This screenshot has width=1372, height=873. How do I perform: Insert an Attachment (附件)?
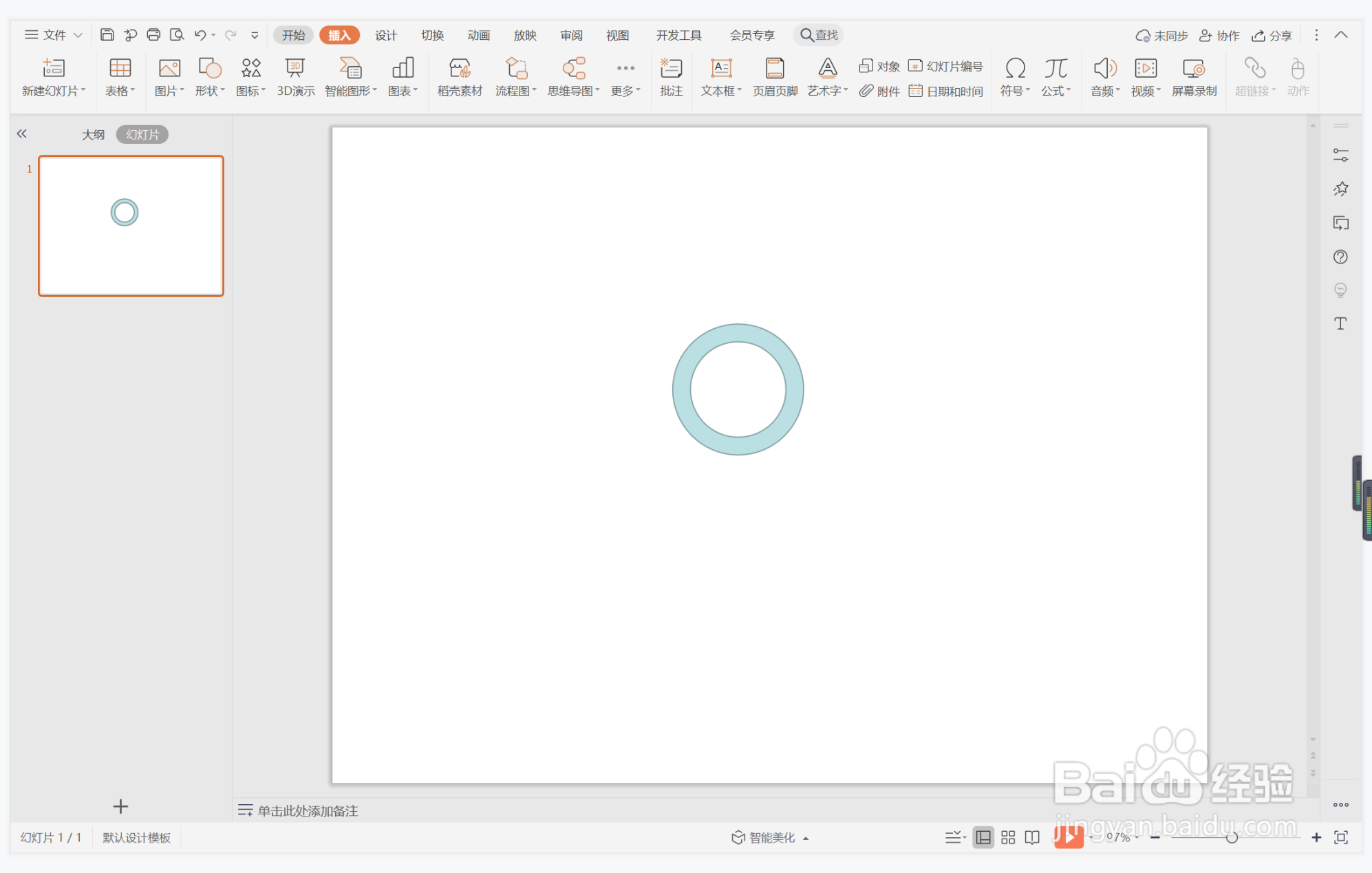[879, 91]
